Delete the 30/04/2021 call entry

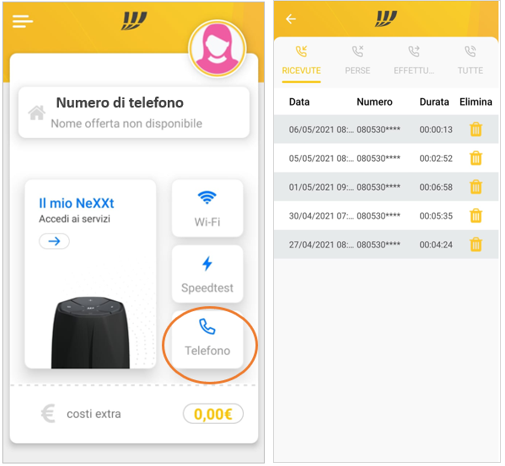coord(476,216)
